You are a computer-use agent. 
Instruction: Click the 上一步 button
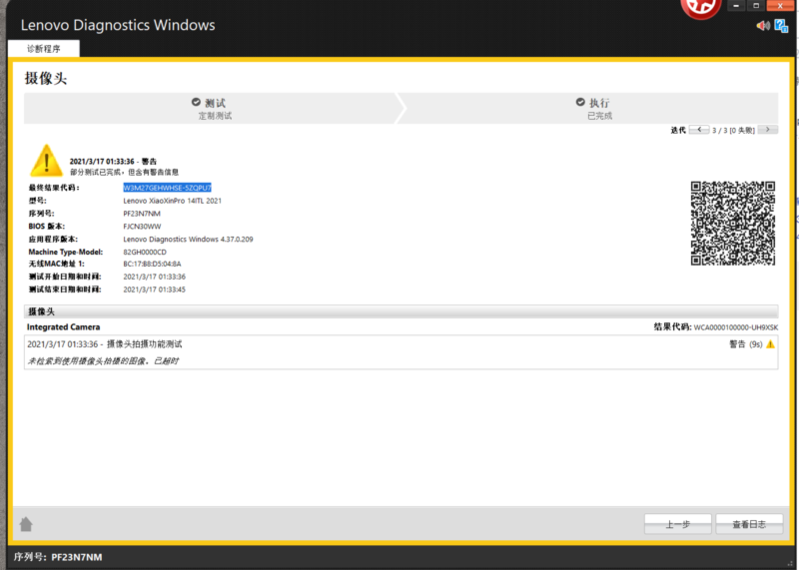(x=678, y=524)
